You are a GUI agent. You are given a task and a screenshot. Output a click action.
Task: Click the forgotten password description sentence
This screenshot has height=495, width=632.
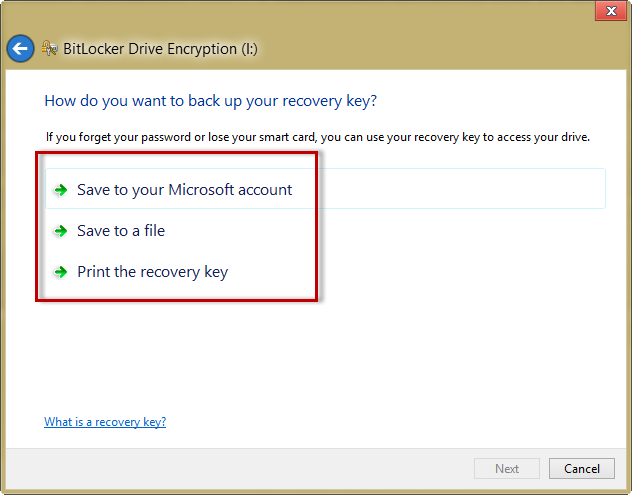318,137
